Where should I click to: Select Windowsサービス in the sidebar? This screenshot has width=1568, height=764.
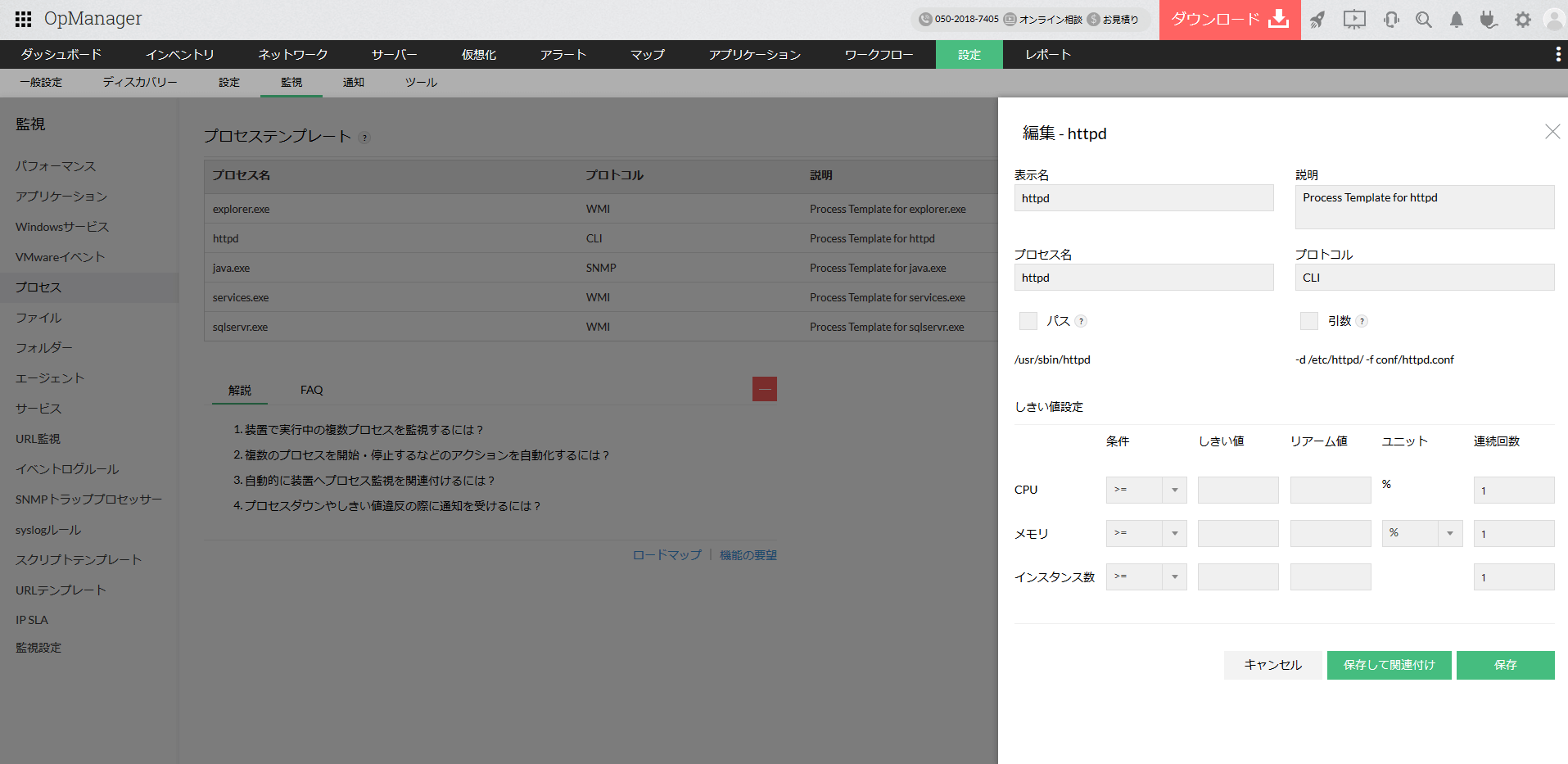click(62, 227)
